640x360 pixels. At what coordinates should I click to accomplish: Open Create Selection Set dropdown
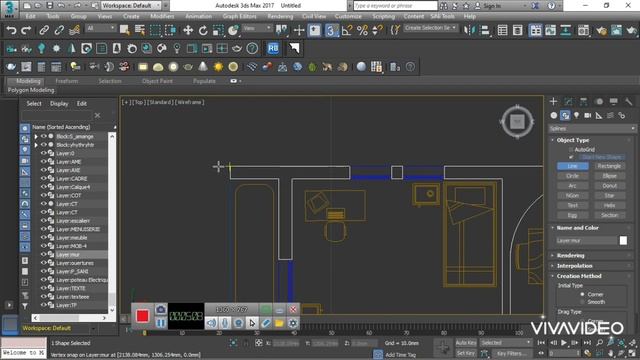[x=431, y=28]
